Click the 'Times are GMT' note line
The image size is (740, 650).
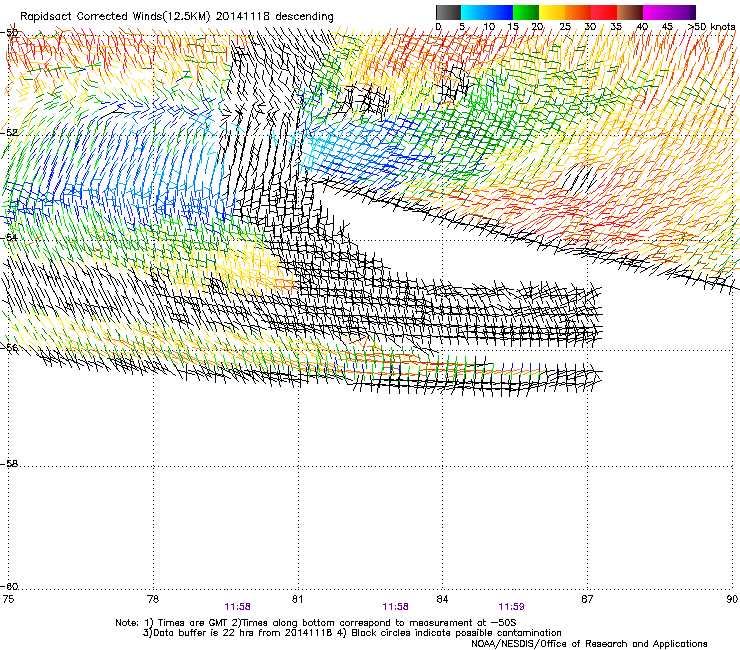pos(316,623)
